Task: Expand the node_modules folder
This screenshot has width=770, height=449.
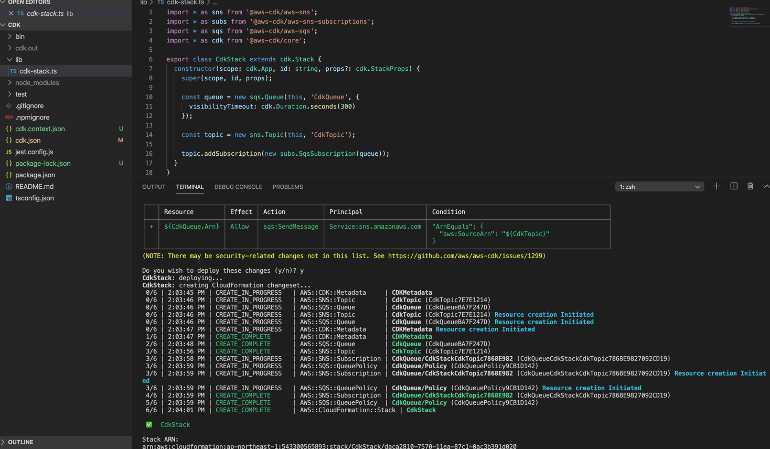Action: [x=37, y=83]
